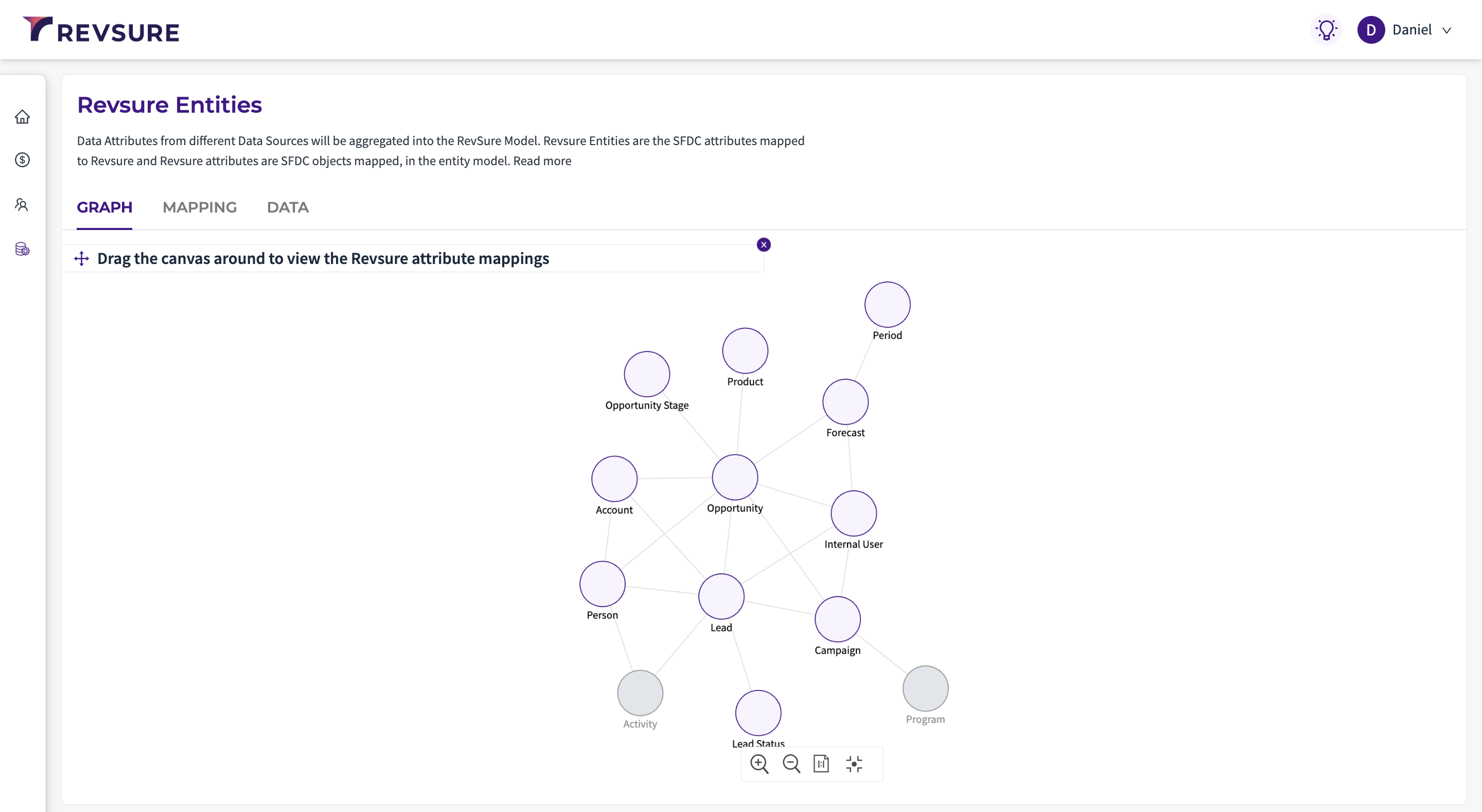Select the Account node

pyautogui.click(x=614, y=479)
